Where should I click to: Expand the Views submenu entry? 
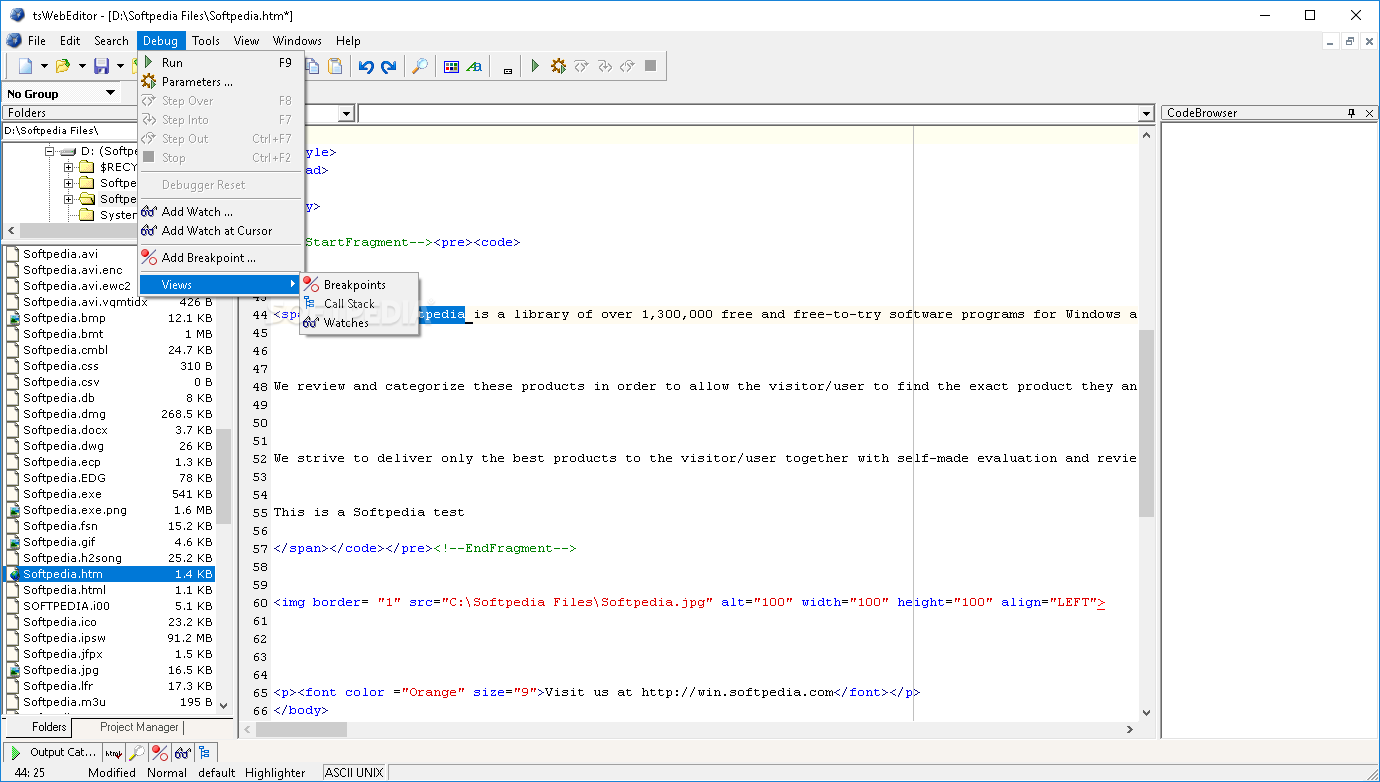(220, 285)
